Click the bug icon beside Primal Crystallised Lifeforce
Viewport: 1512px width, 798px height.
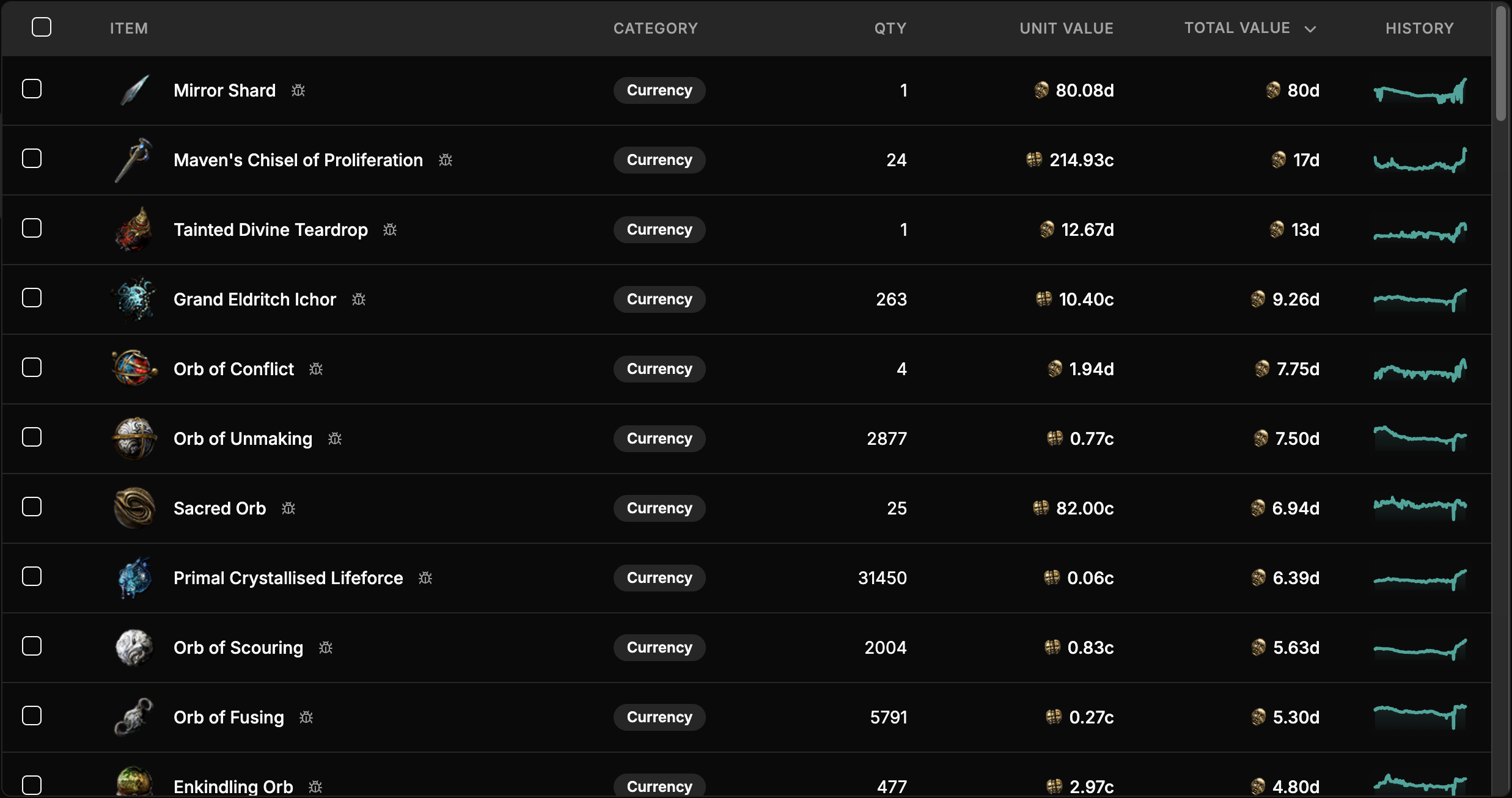click(x=425, y=578)
